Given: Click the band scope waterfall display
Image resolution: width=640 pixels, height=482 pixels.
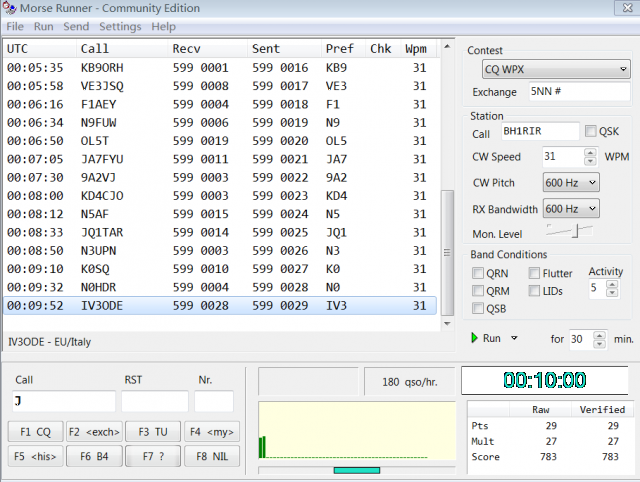Looking at the screenshot, I should pos(357,431).
